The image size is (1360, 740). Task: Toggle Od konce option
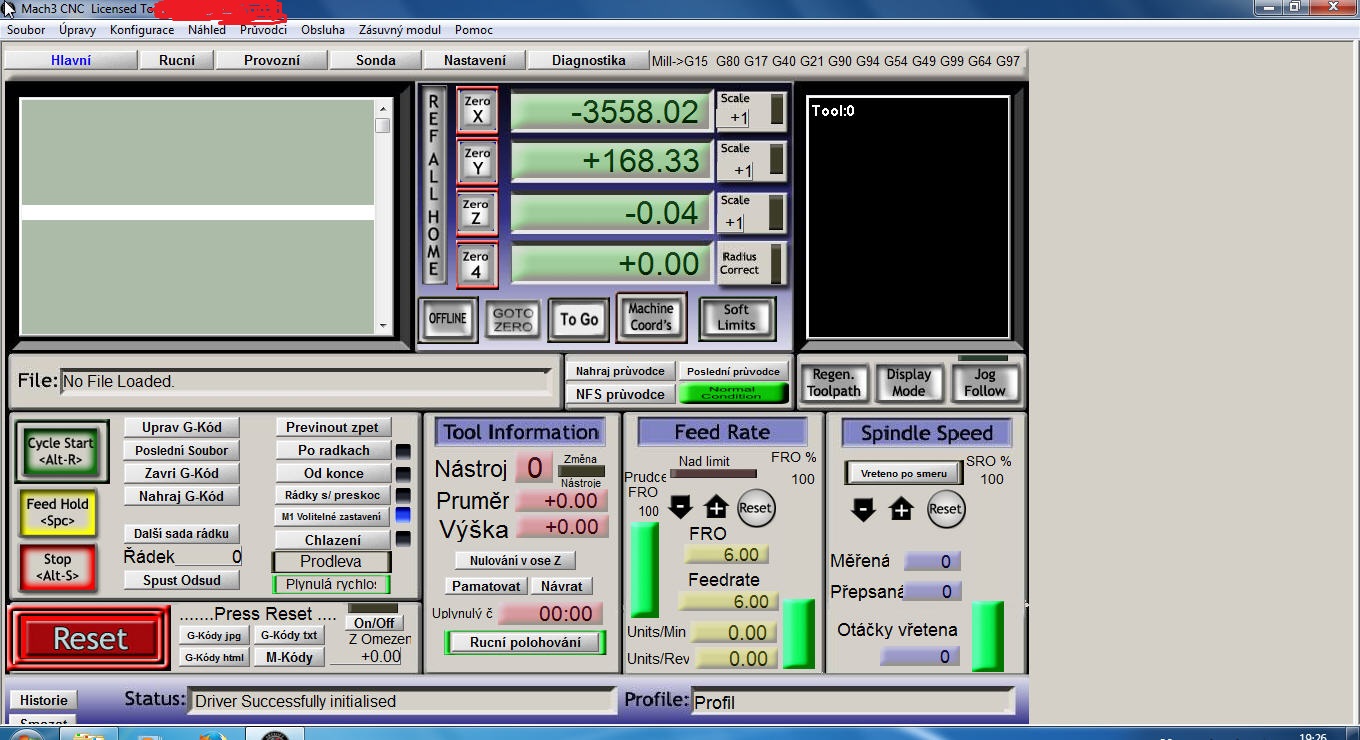tap(334, 473)
